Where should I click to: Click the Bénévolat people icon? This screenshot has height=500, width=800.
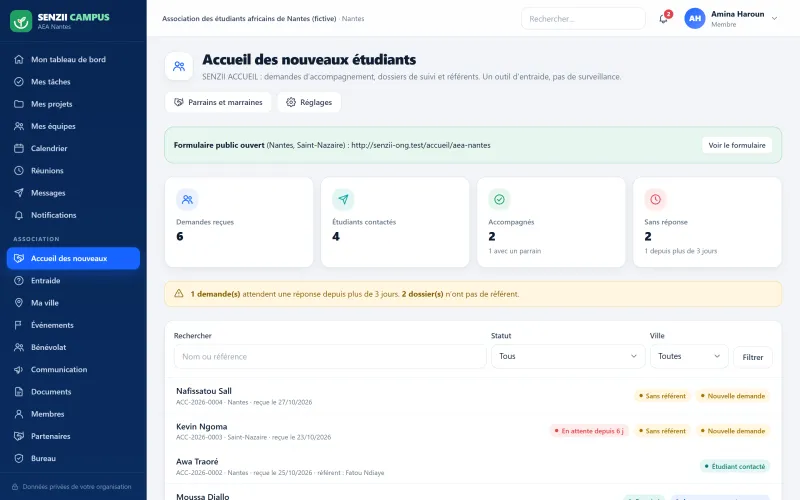(19, 347)
